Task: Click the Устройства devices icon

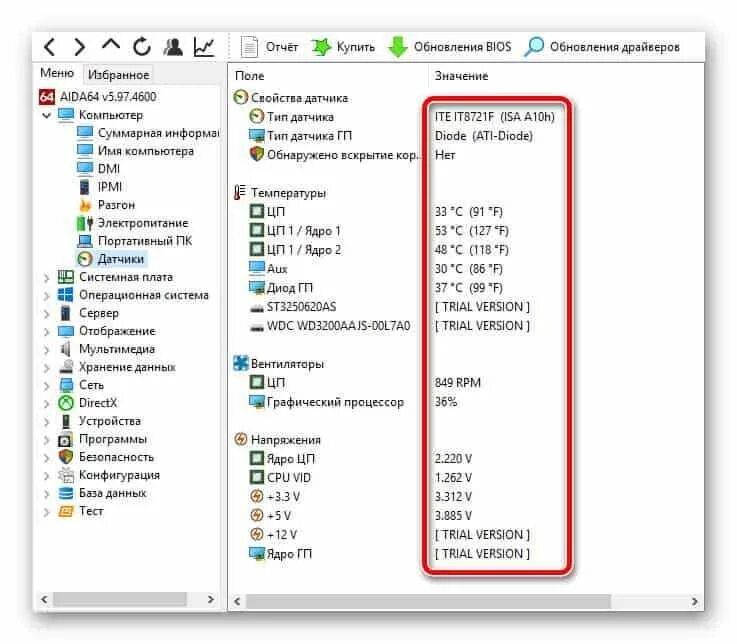Action: (x=66, y=421)
